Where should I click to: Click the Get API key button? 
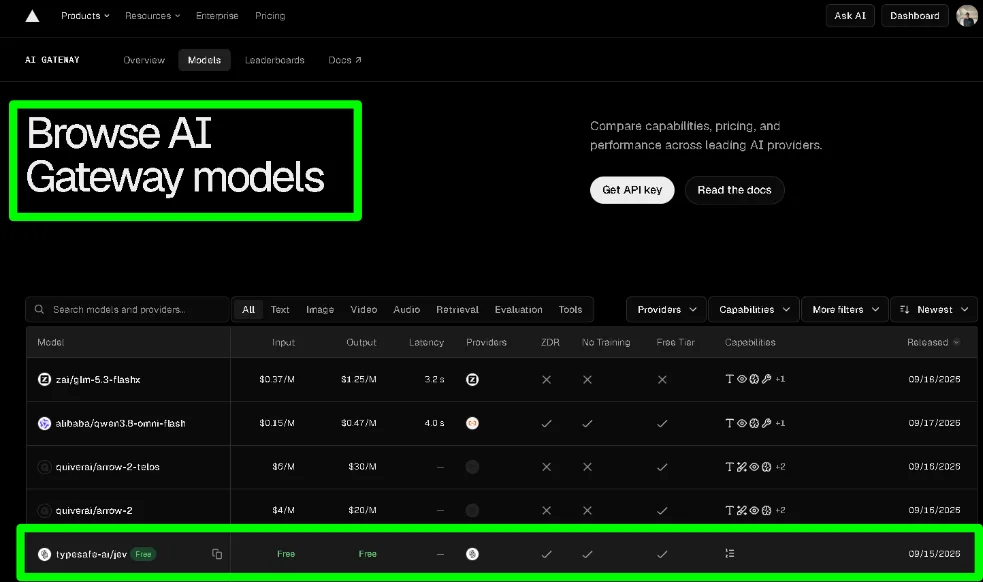632,190
